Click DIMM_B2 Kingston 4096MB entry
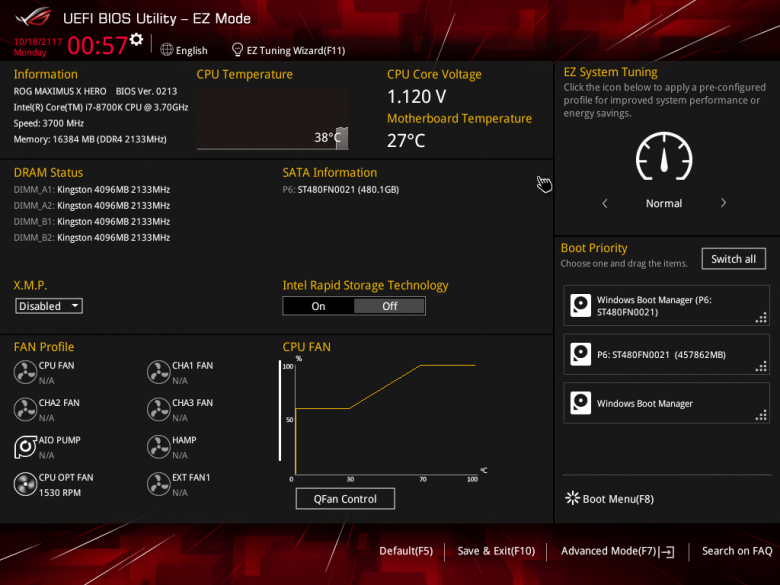 [92, 237]
